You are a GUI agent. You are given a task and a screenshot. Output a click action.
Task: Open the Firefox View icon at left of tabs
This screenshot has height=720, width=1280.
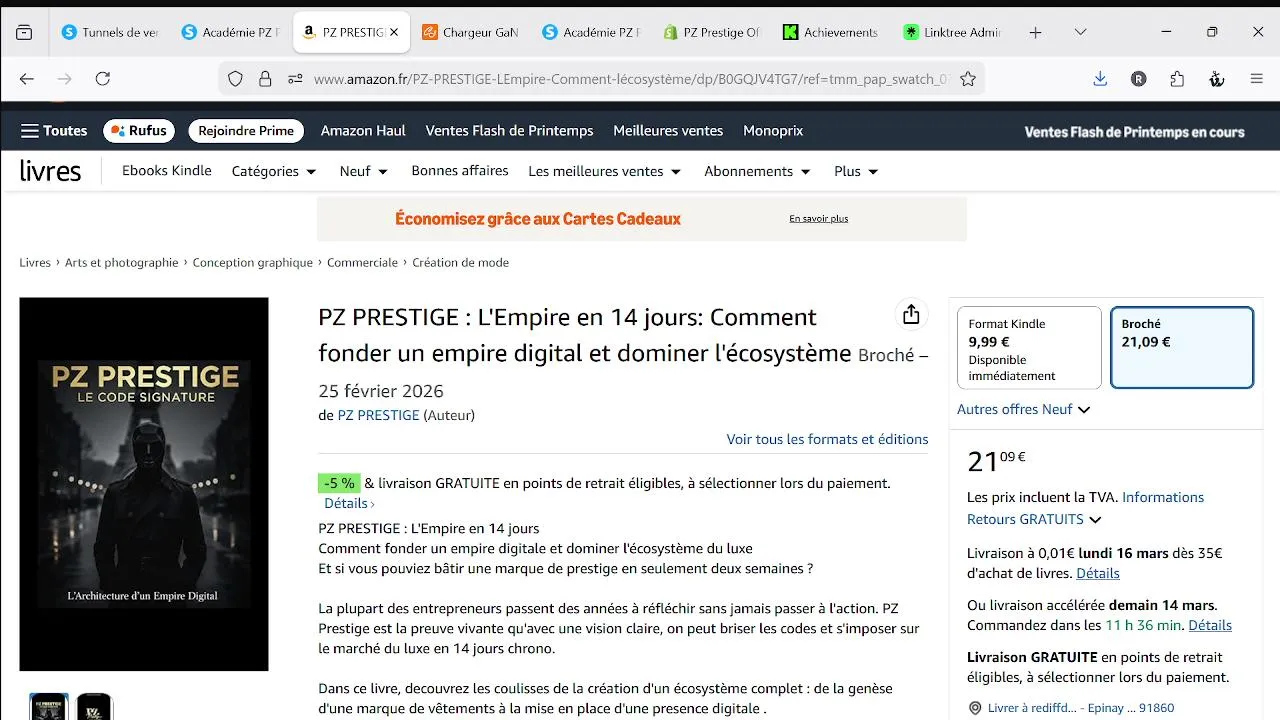coord(24,32)
